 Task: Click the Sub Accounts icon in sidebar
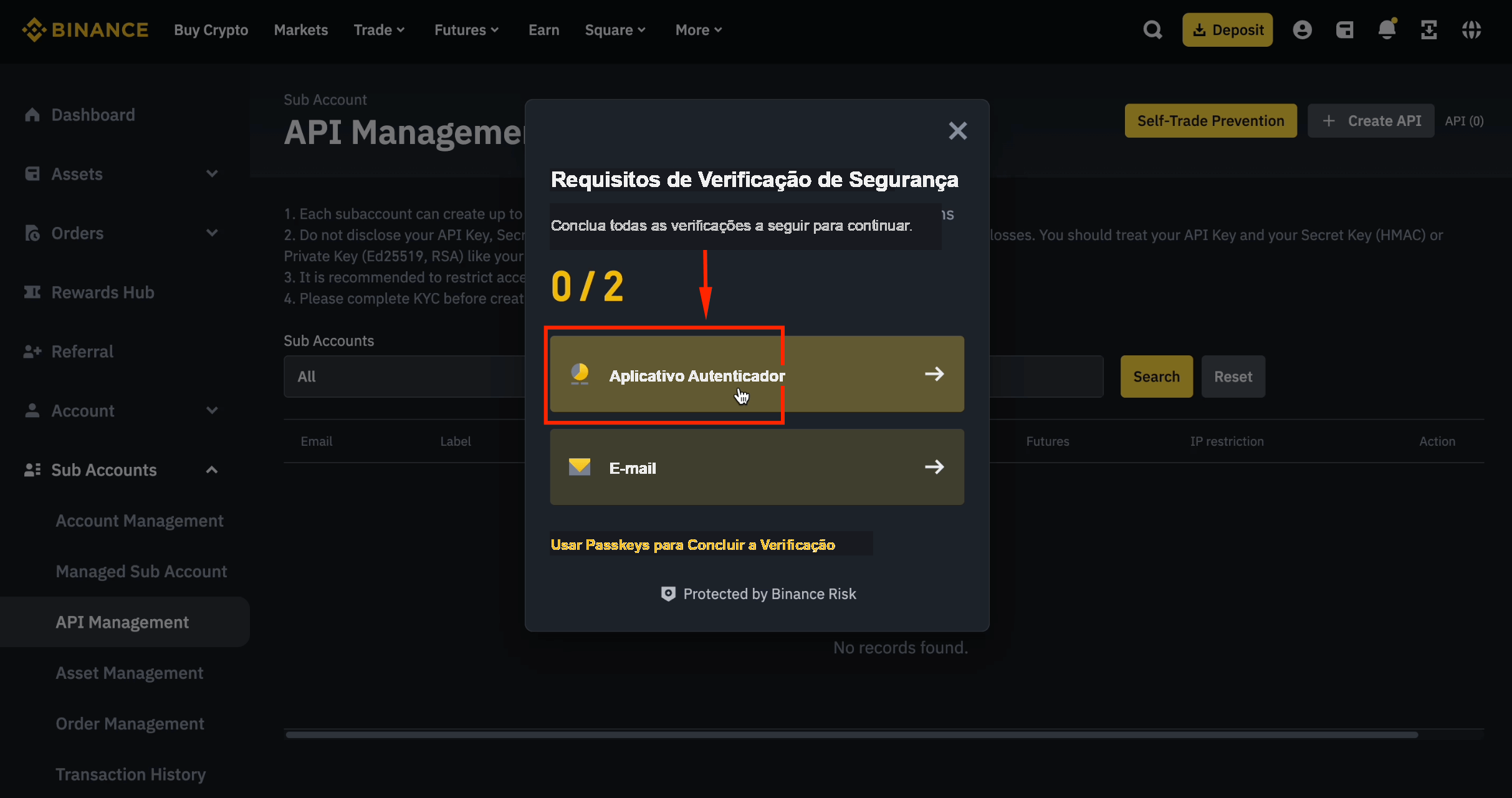click(32, 470)
